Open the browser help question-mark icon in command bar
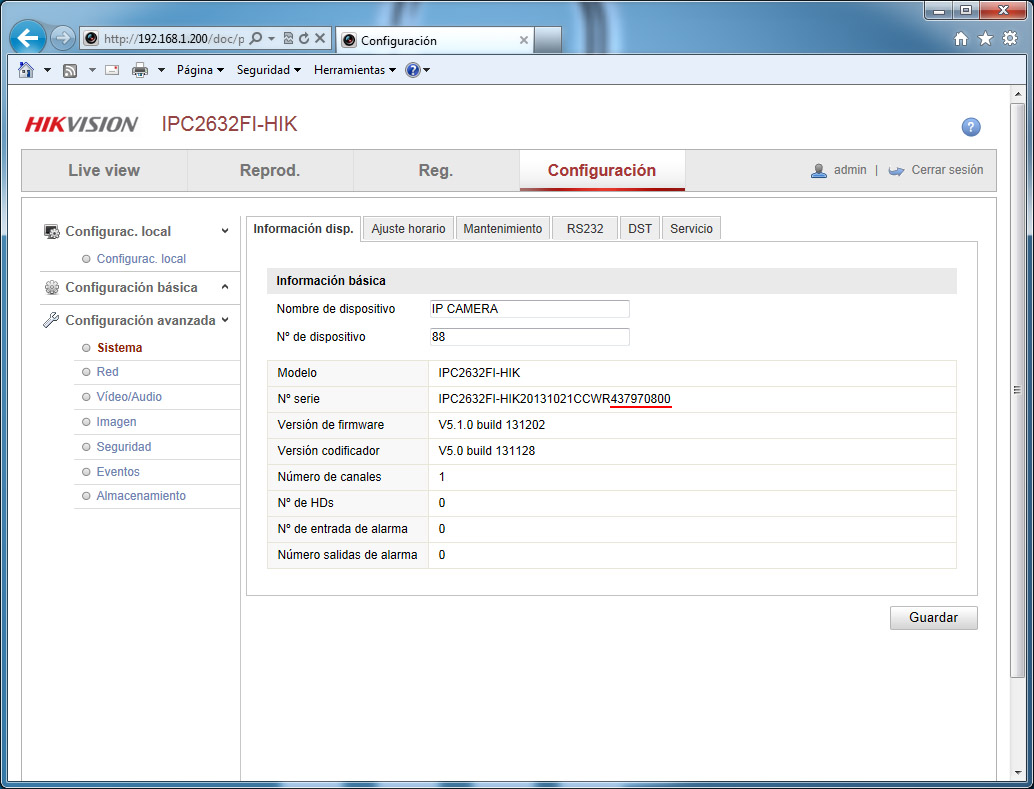Viewport: 1034px width, 789px height. pyautogui.click(x=413, y=70)
